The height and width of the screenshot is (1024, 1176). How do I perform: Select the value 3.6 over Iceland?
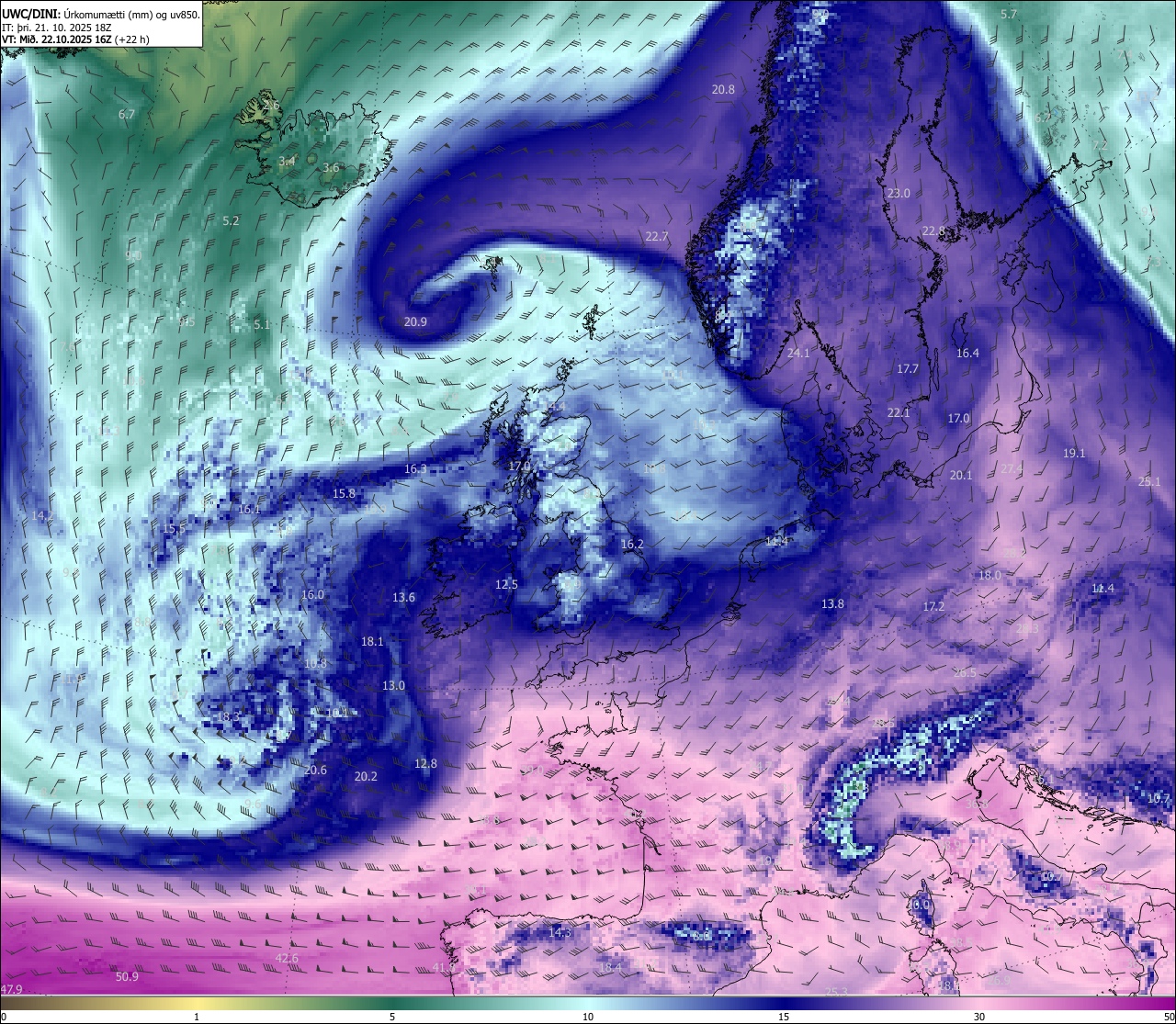331,168
